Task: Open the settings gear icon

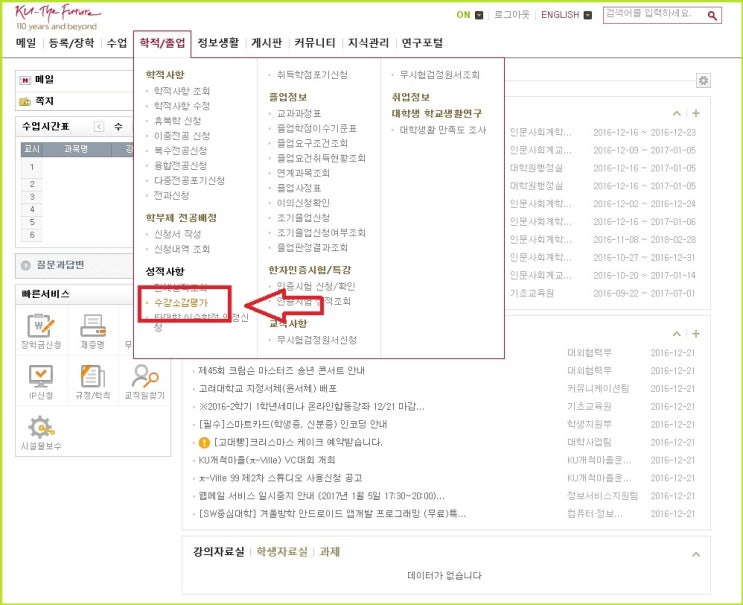Action: click(703, 81)
